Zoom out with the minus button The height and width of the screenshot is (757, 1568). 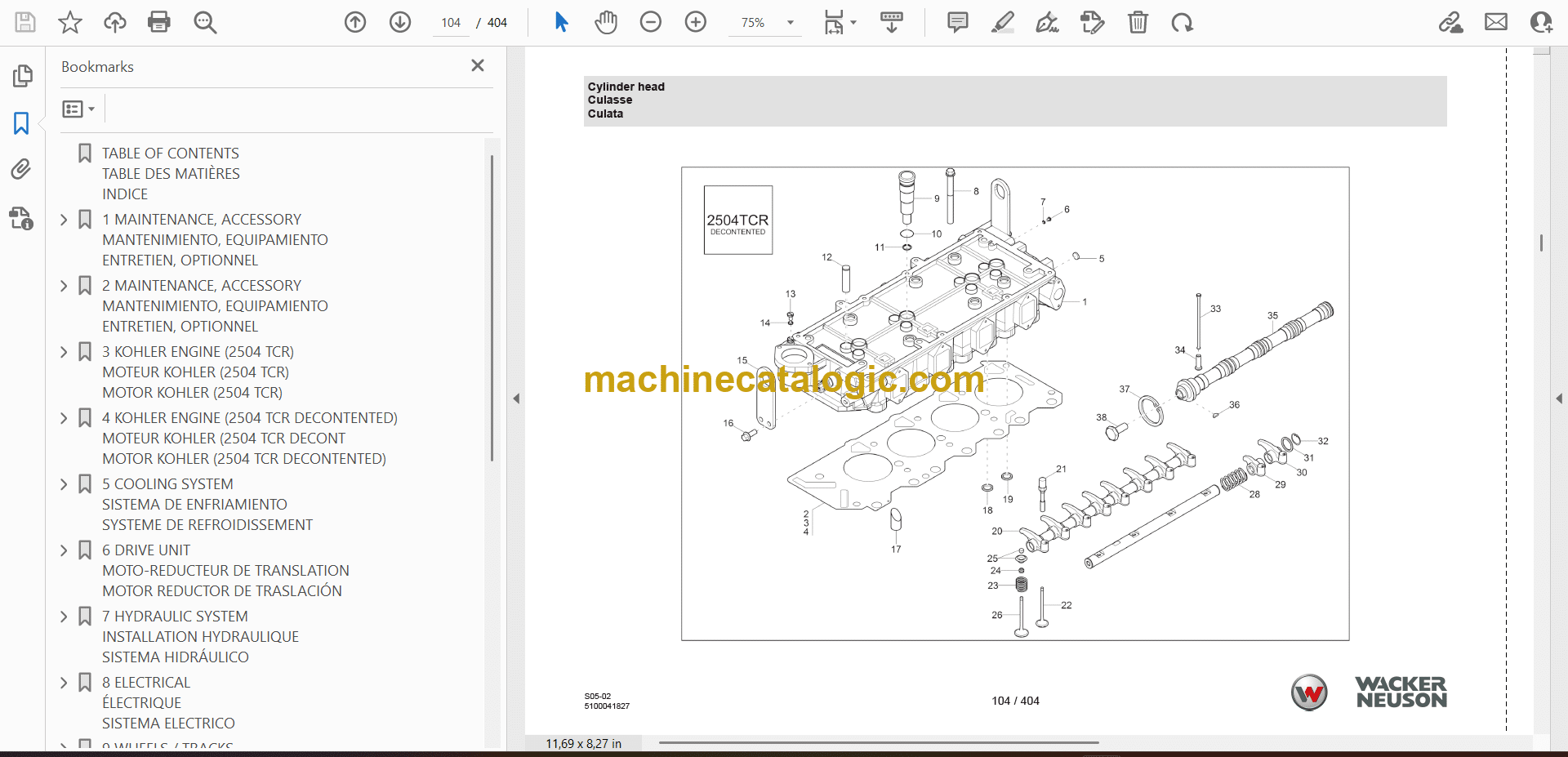[651, 22]
